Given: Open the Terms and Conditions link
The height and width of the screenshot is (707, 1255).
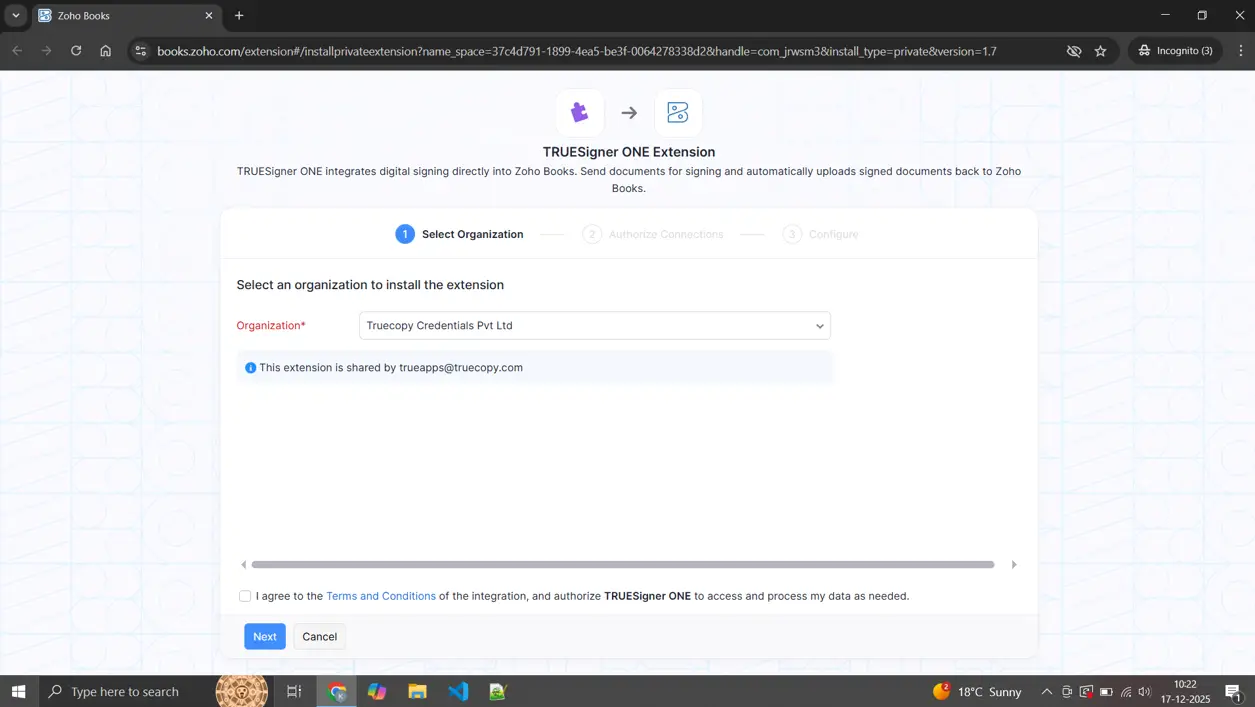Looking at the screenshot, I should (x=381, y=596).
